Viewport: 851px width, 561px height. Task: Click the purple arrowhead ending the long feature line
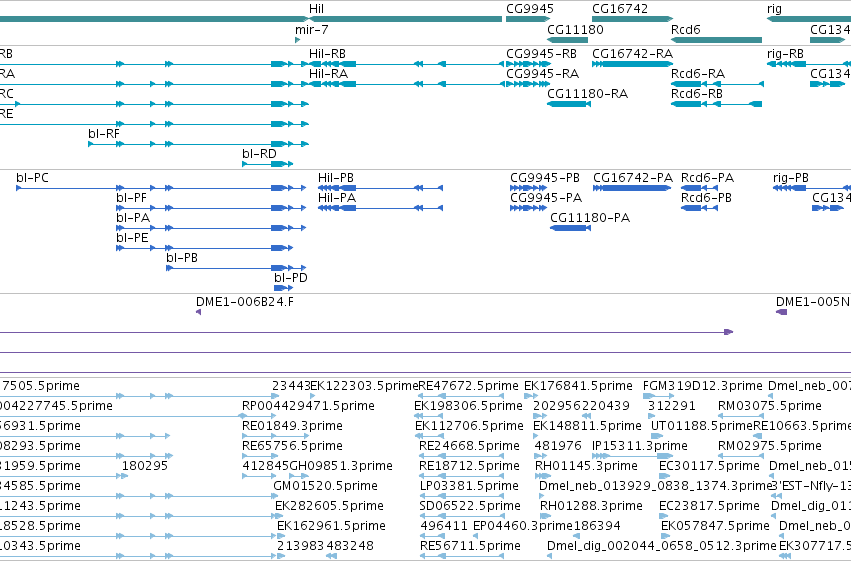pyautogui.click(x=729, y=332)
